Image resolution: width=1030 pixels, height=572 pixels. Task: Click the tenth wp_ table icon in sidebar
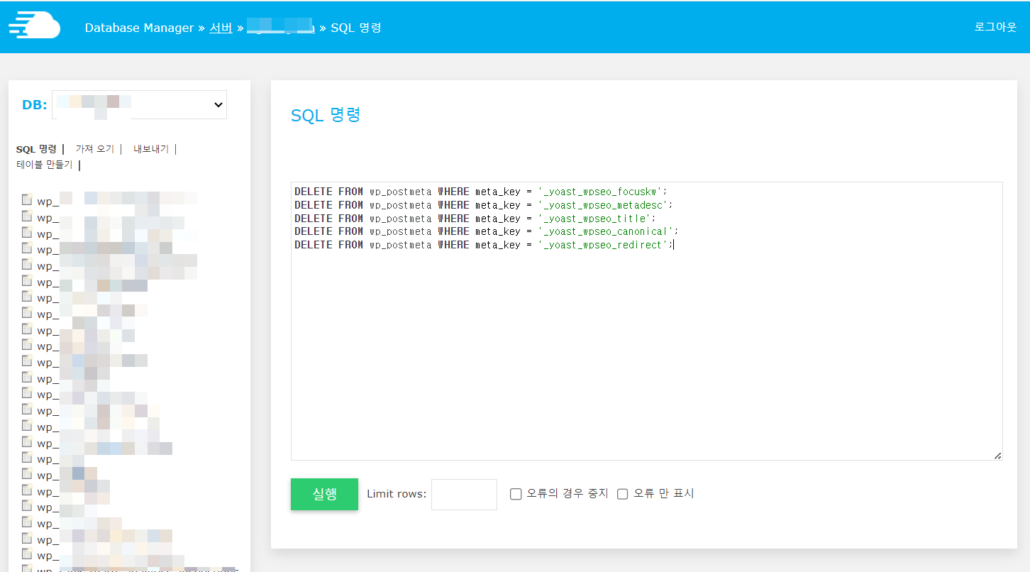pyautogui.click(x=26, y=345)
